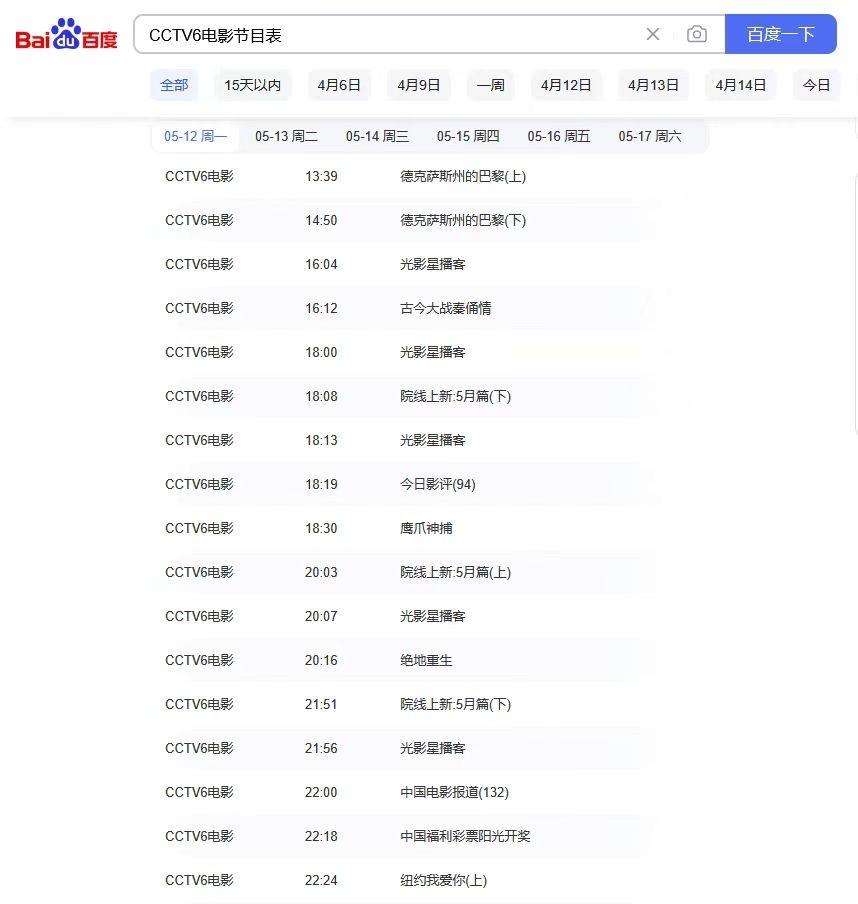Click program 院线上新:5月篇(上)
The height and width of the screenshot is (904, 858).
[x=456, y=572]
